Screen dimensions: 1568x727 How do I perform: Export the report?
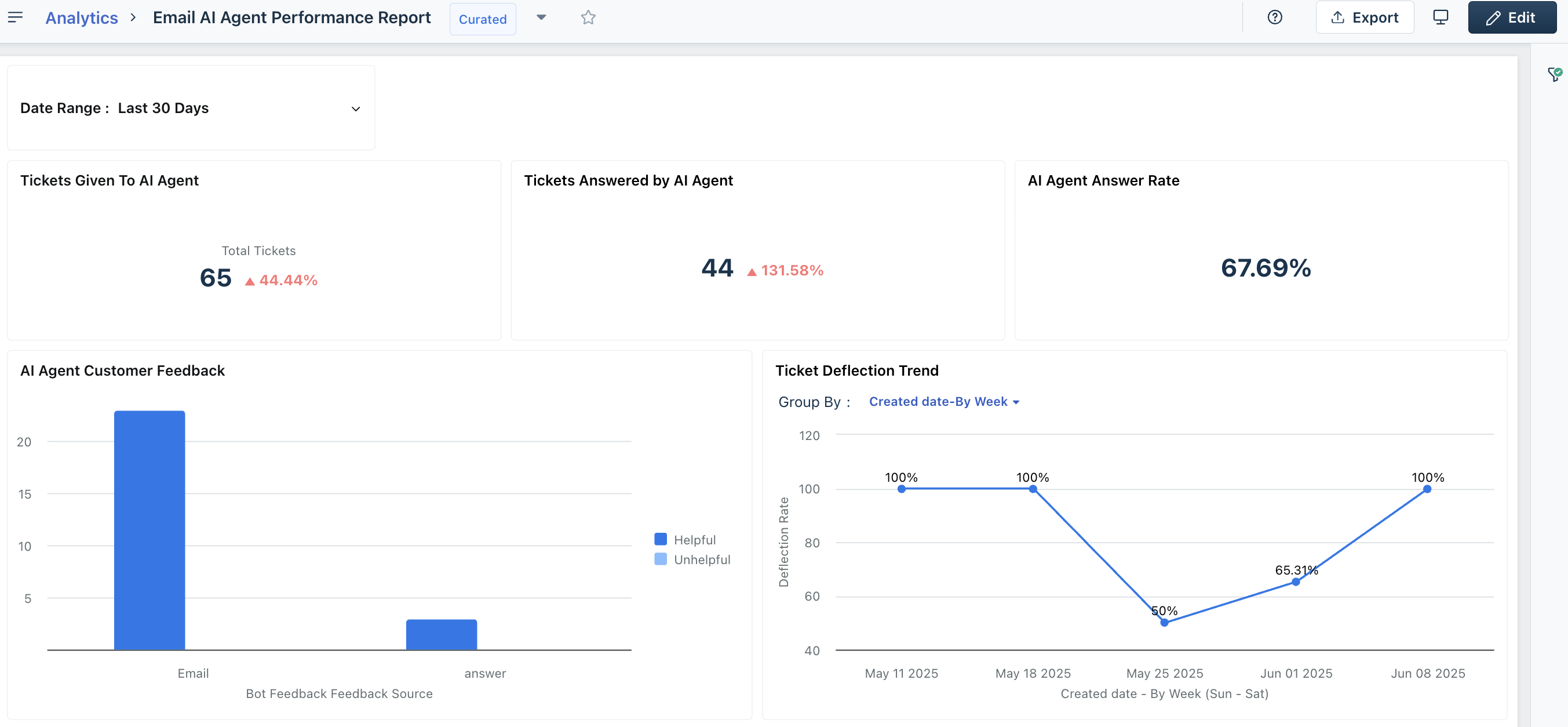[x=1364, y=17]
